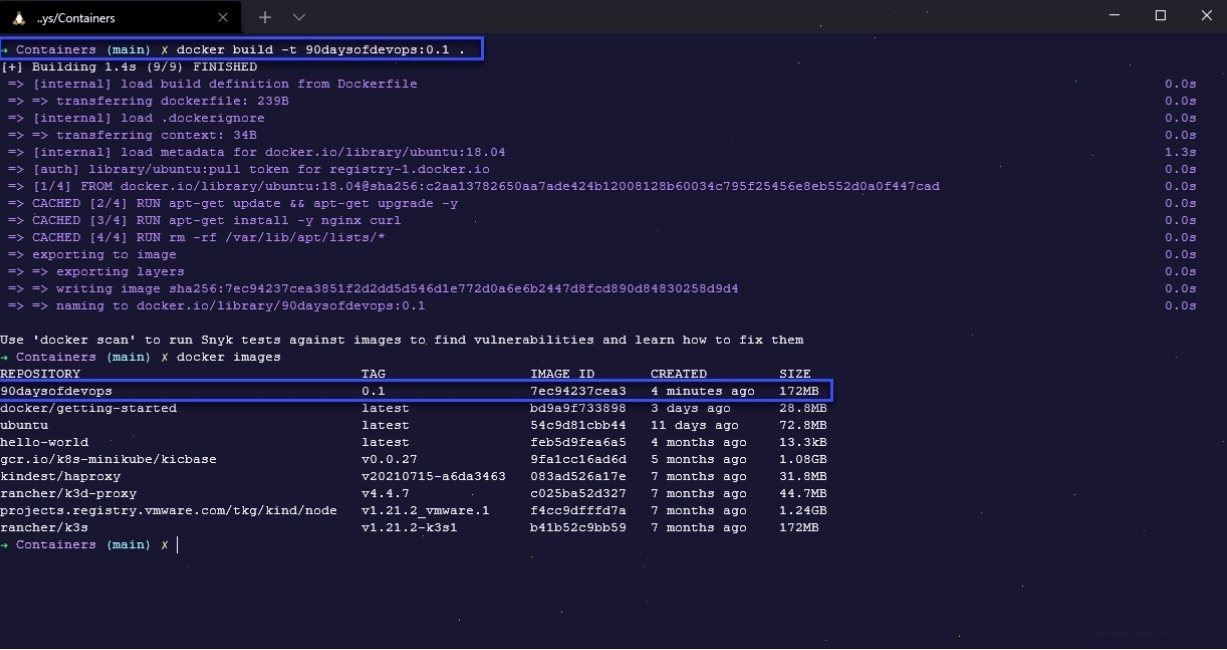Click the docker build command text

[321, 50]
